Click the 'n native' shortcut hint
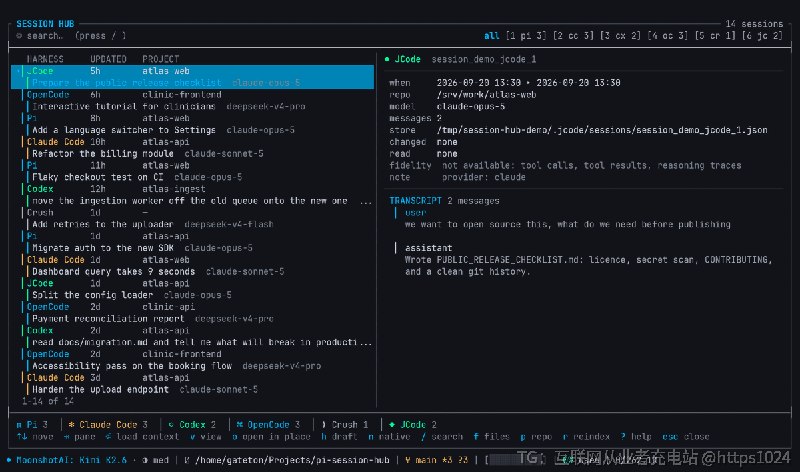 (389, 437)
